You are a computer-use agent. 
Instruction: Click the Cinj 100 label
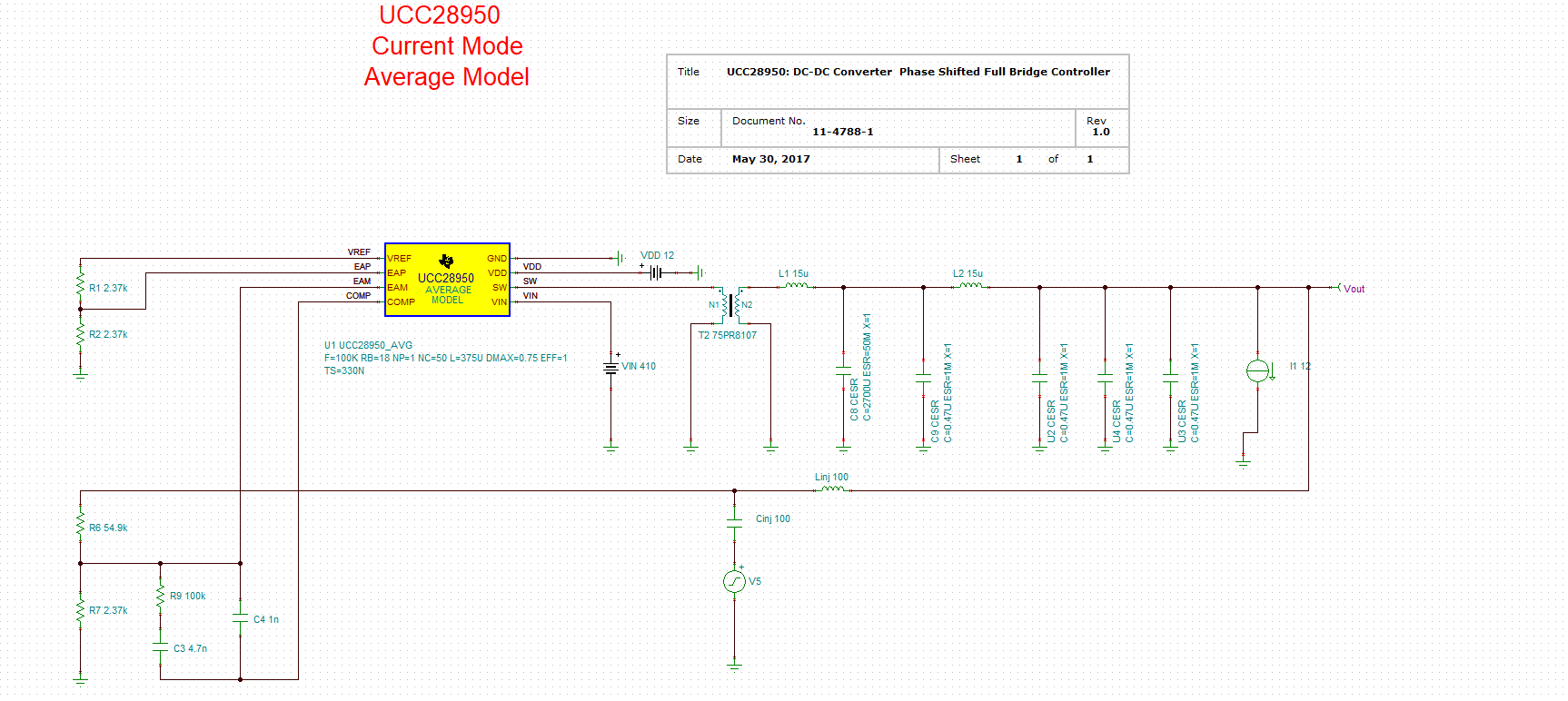pos(773,518)
